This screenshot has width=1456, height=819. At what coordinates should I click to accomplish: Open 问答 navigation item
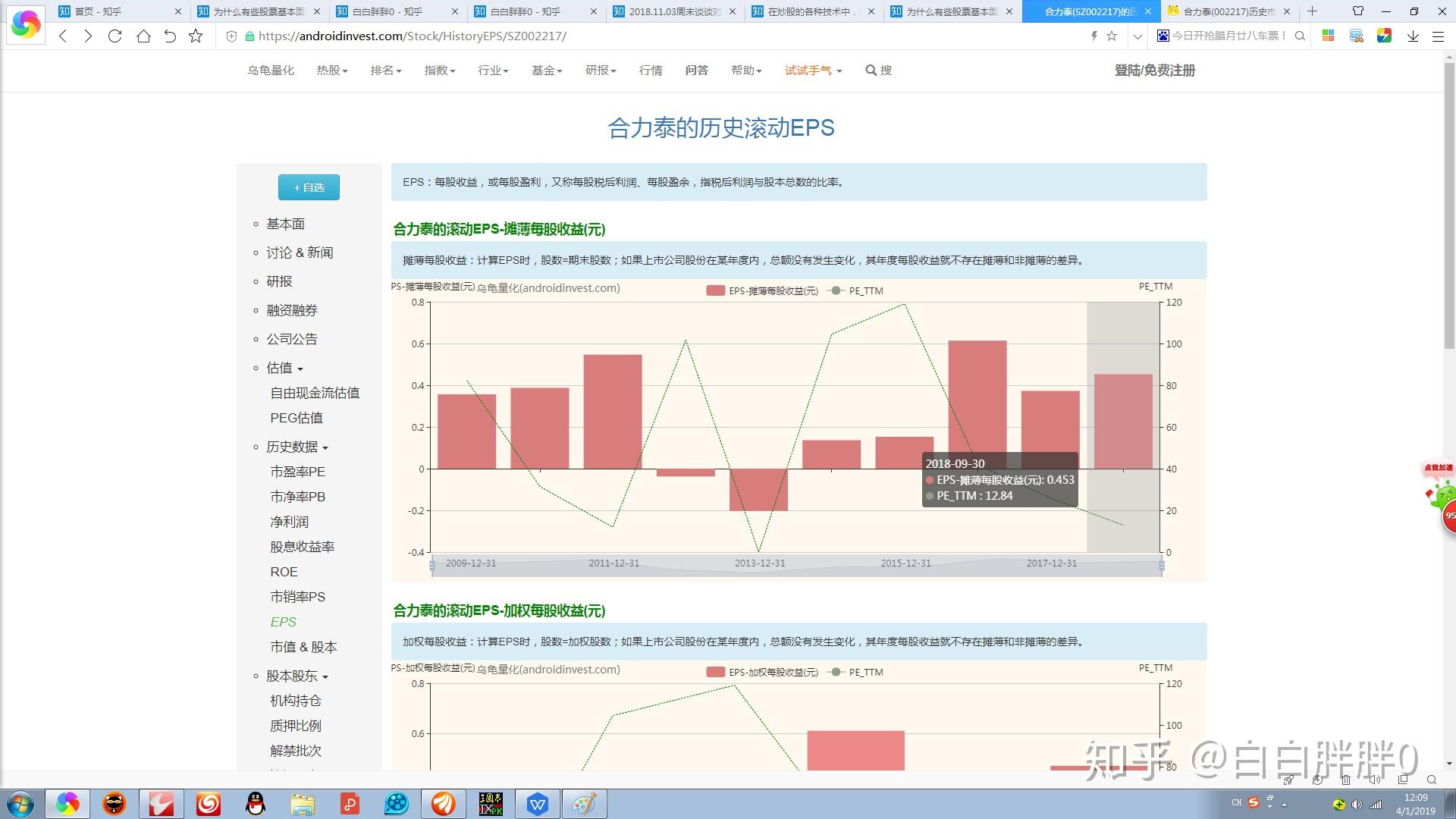tap(696, 71)
